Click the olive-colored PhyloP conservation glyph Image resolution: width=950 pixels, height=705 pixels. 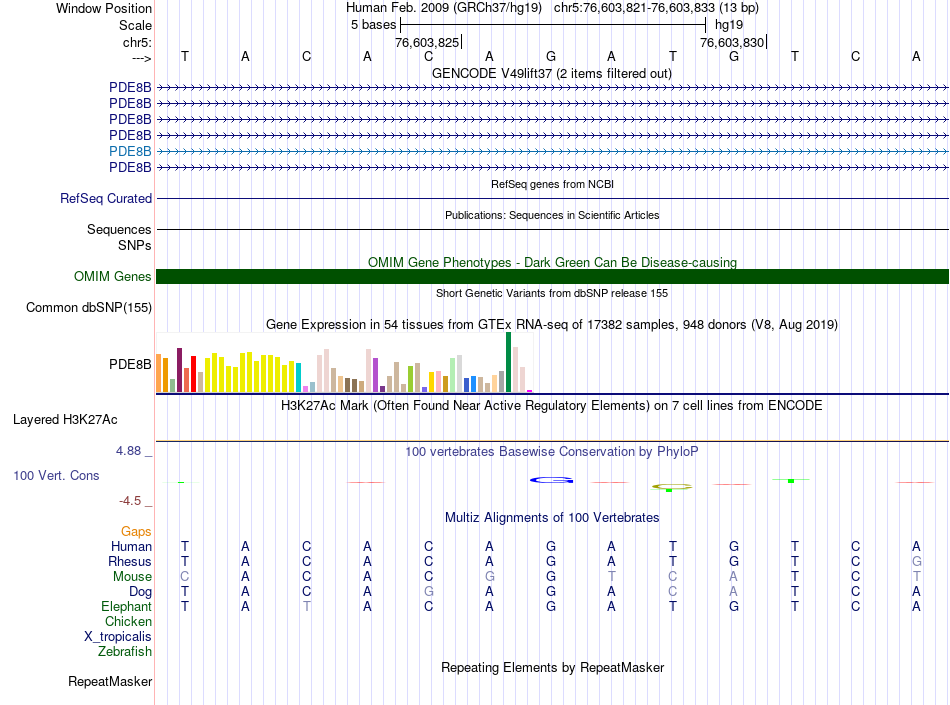click(672, 487)
